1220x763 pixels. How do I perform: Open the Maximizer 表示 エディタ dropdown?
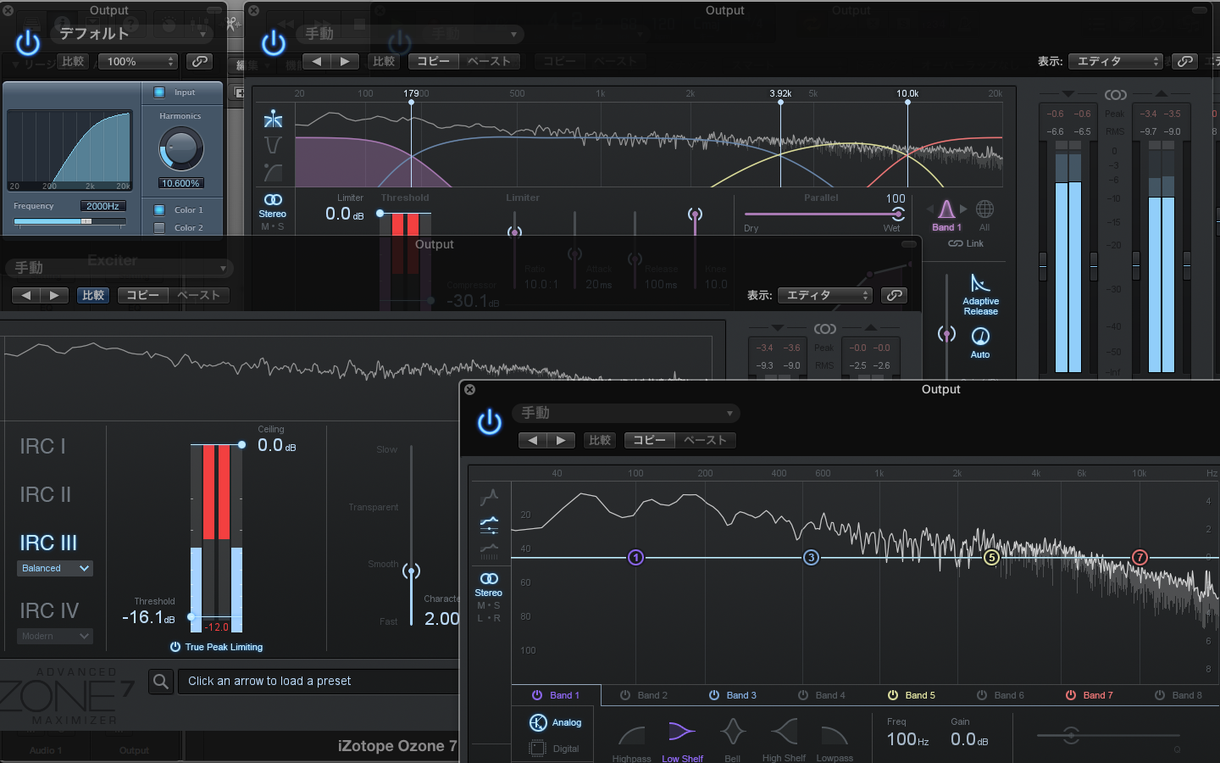click(x=825, y=295)
